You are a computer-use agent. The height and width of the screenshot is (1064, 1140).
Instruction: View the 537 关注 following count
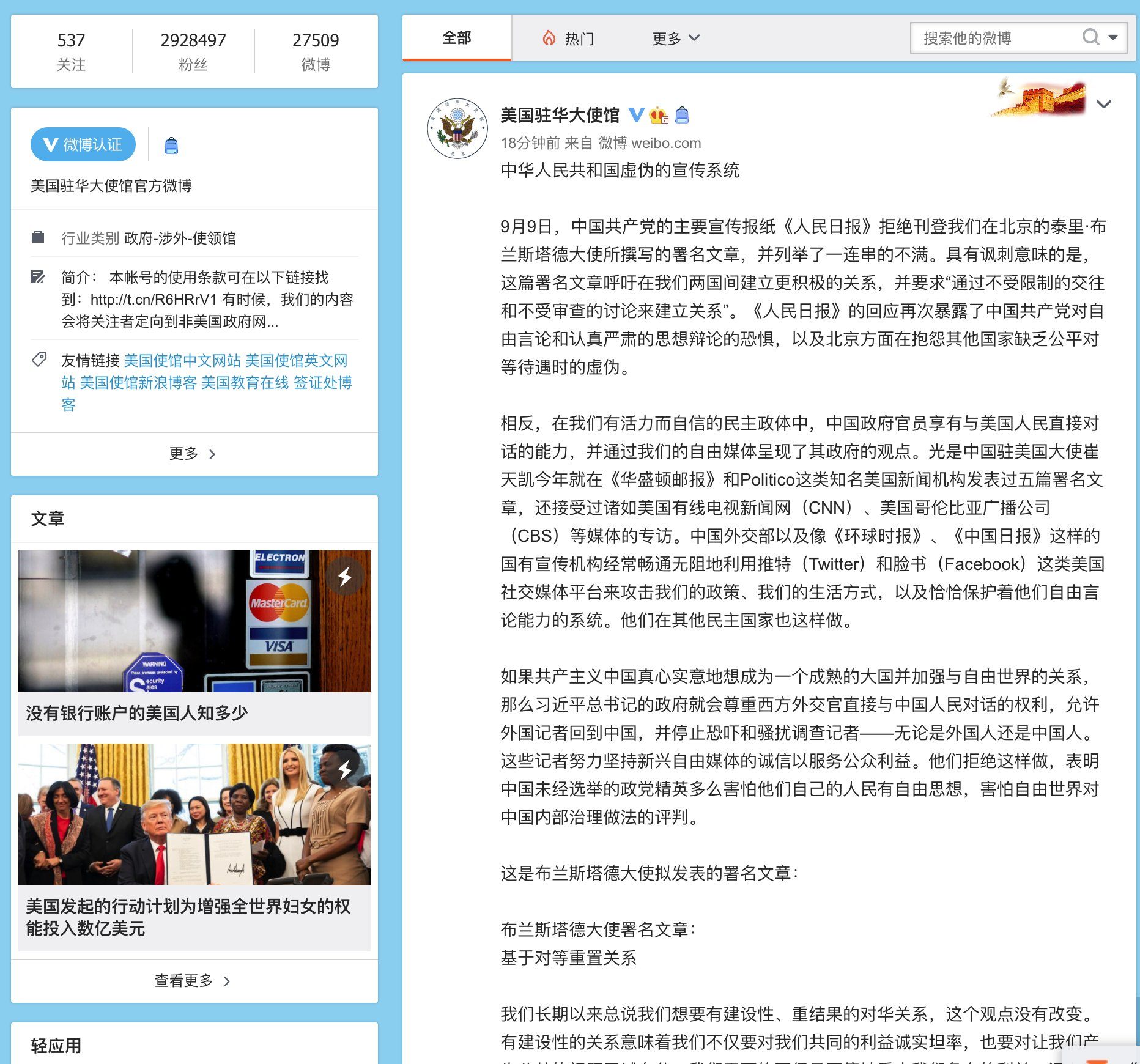point(71,51)
